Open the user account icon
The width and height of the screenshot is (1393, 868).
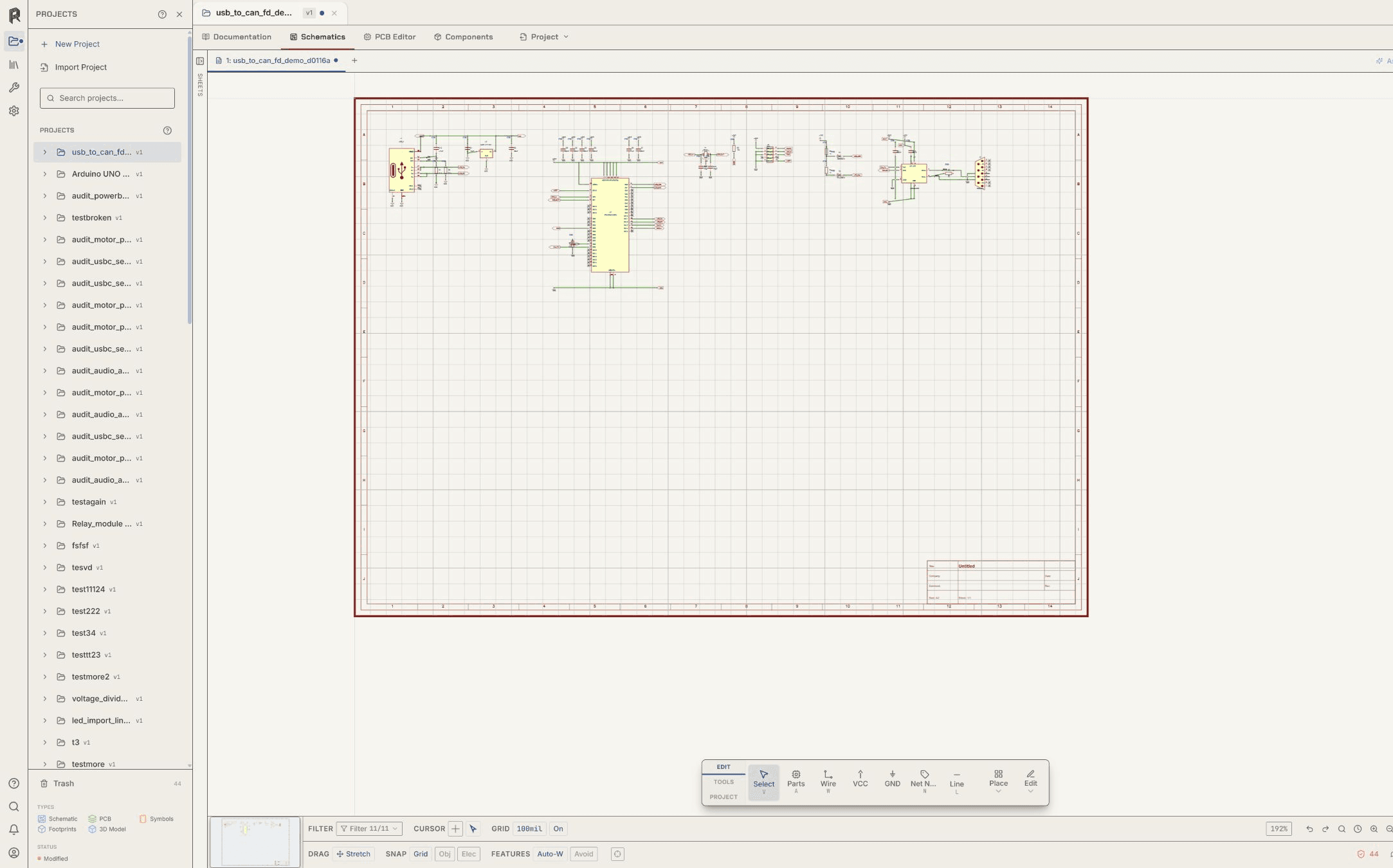pos(14,853)
